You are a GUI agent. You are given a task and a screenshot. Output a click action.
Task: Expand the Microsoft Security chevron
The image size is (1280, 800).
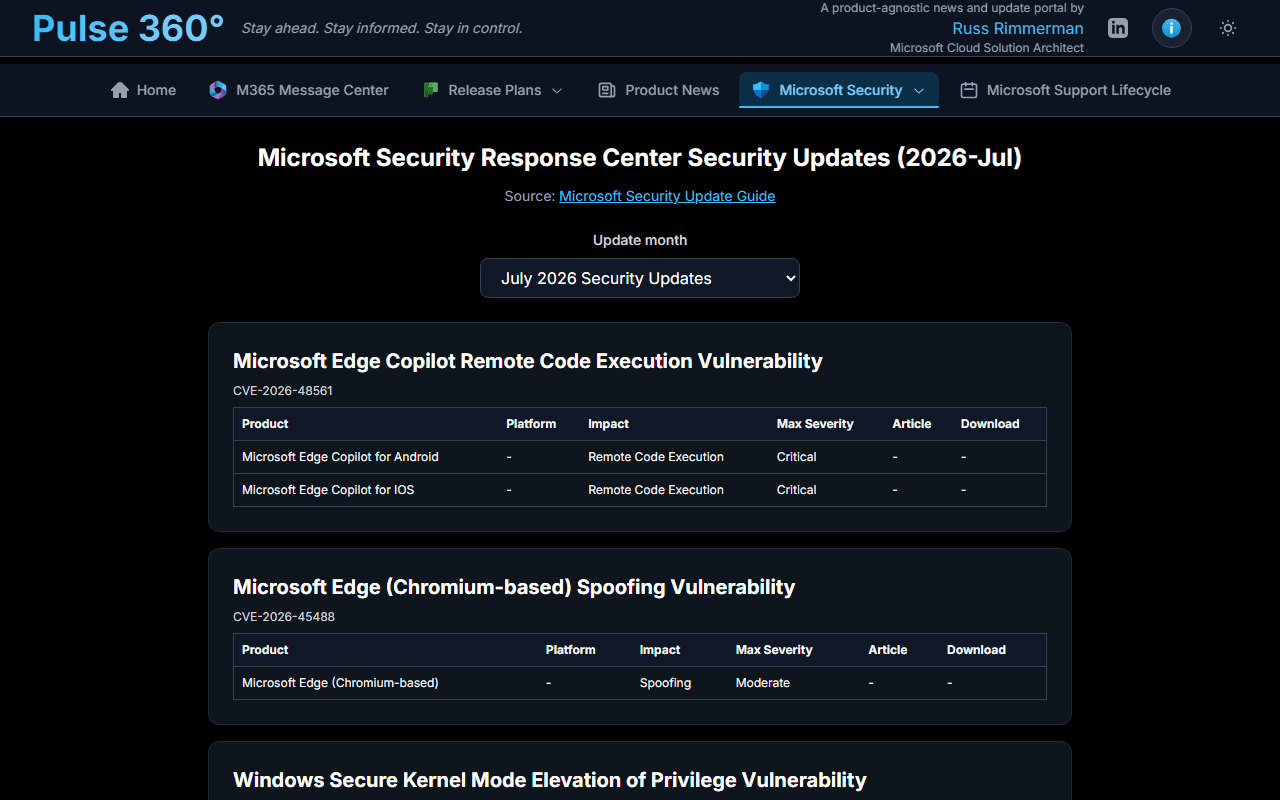pos(919,90)
